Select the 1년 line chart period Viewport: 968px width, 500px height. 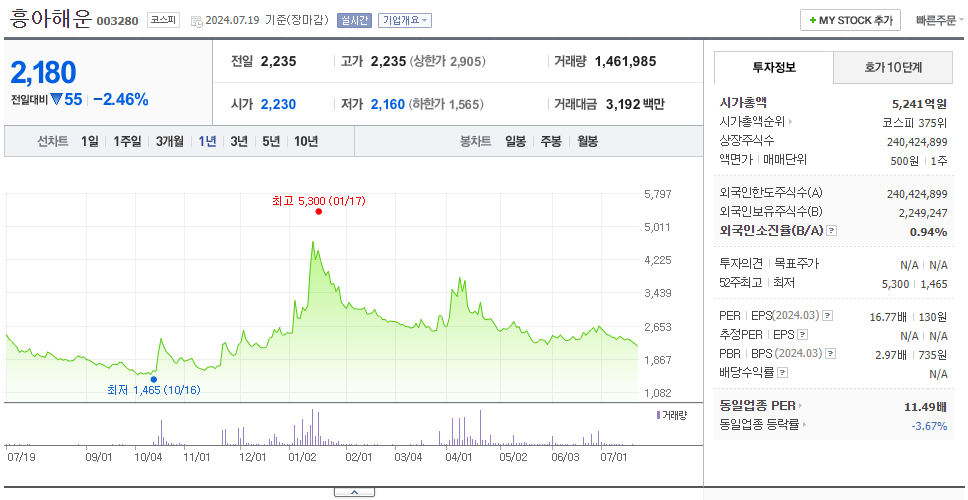point(207,141)
